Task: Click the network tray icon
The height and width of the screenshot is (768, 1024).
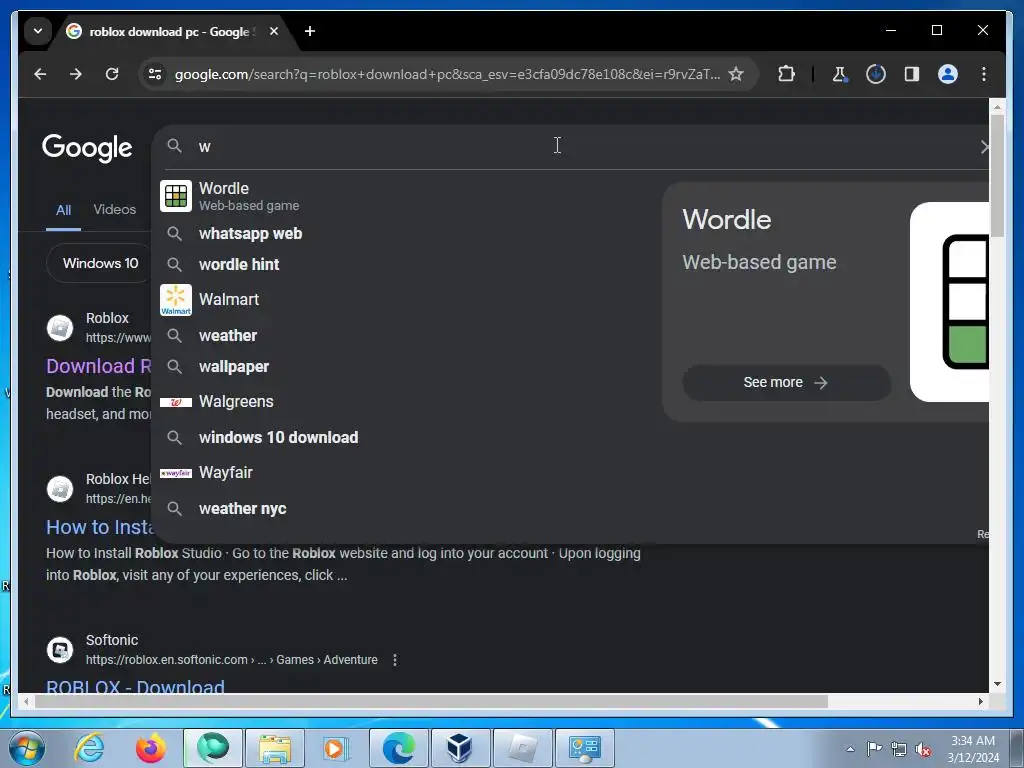Action: (x=899, y=749)
